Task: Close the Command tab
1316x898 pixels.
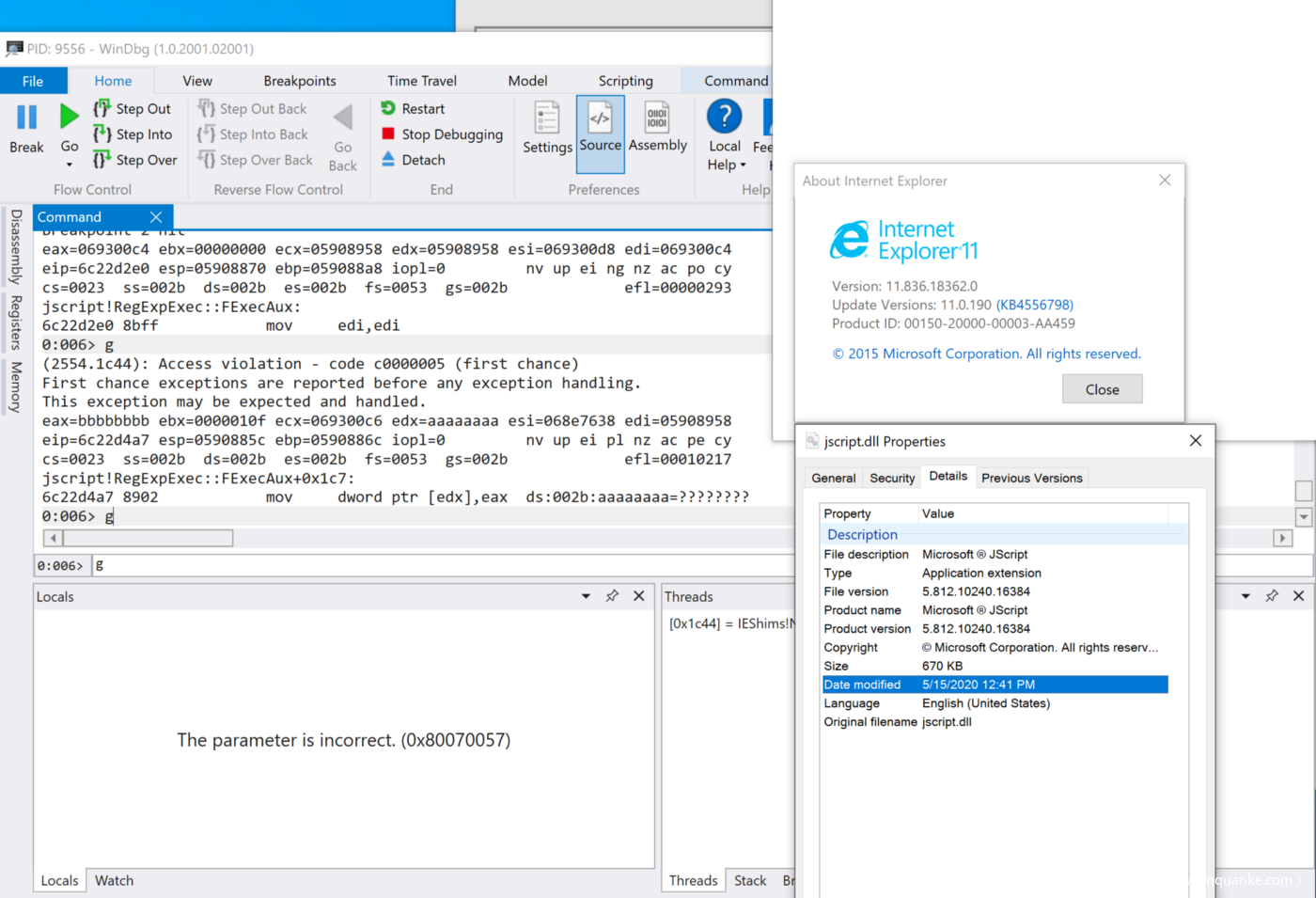Action: coord(156,217)
